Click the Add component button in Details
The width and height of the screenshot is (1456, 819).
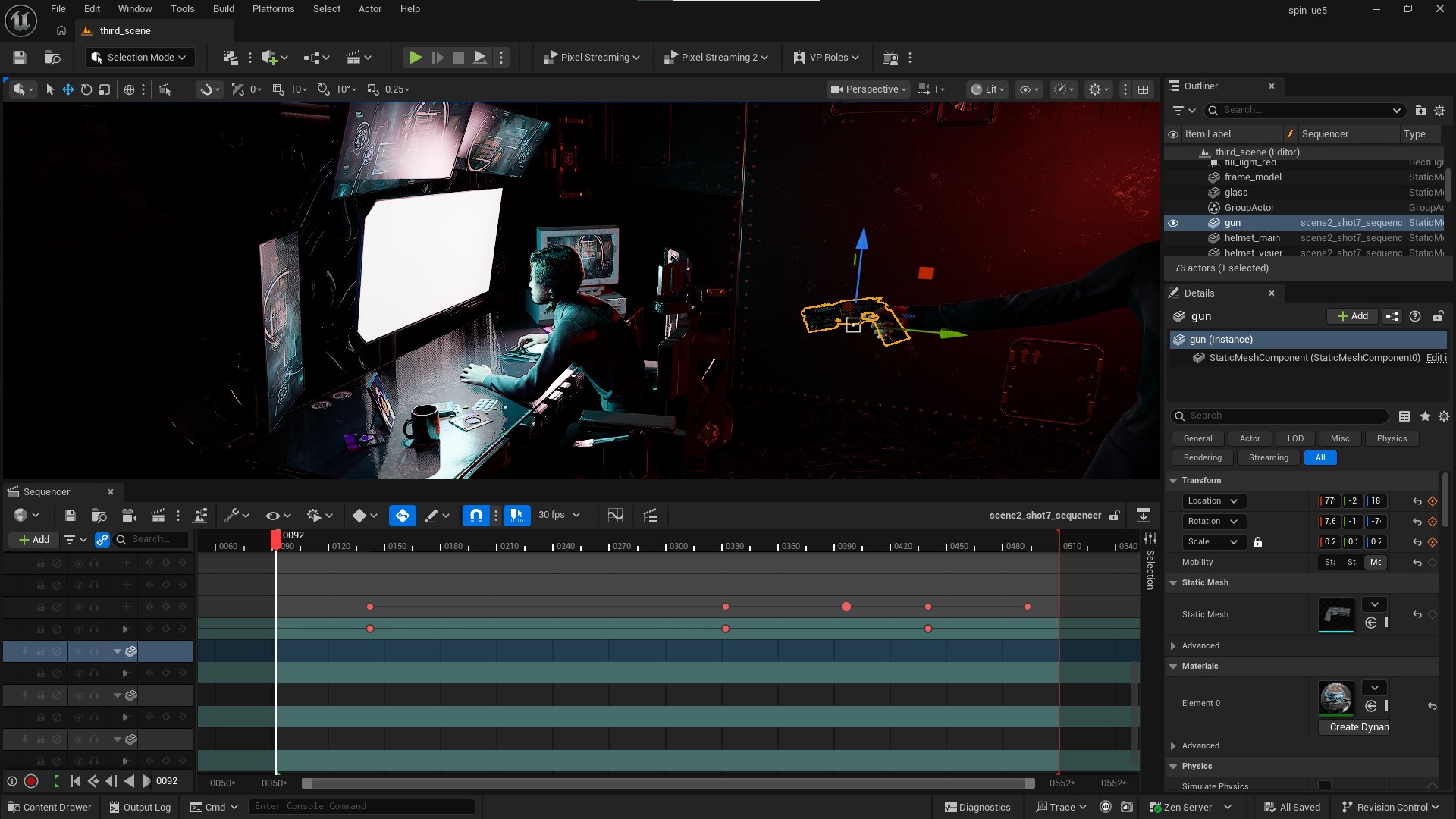click(x=1352, y=316)
